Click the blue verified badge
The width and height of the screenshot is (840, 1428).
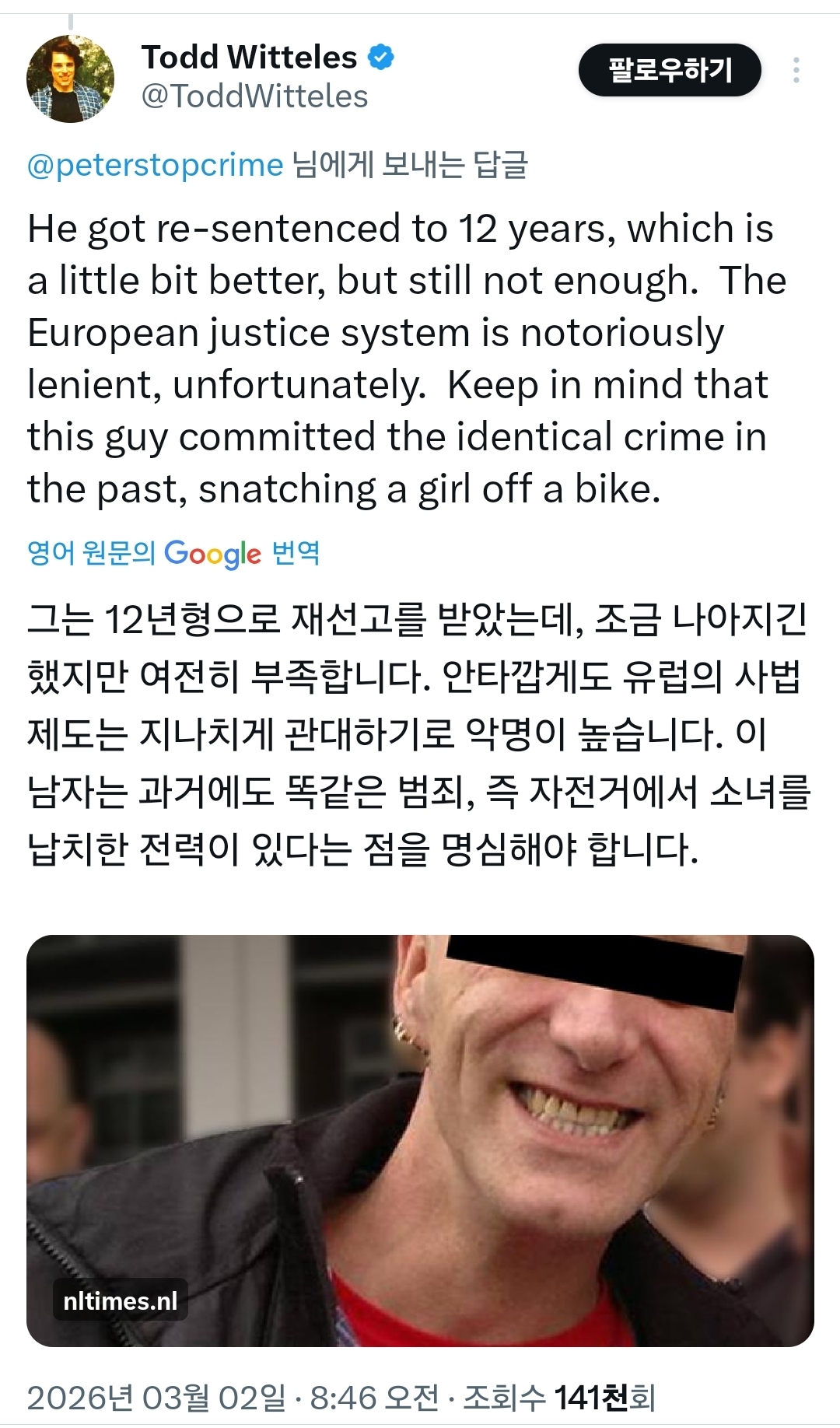tap(380, 57)
